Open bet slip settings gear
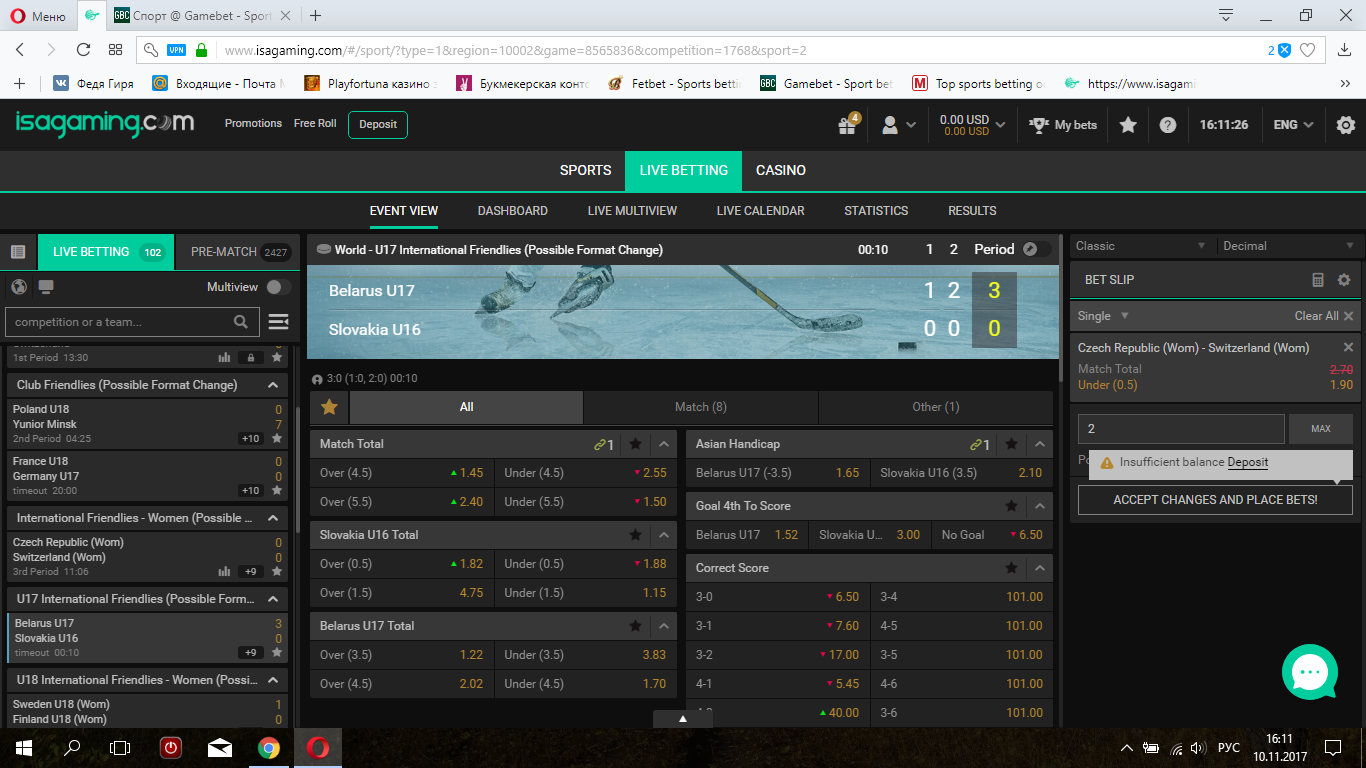This screenshot has height=768, width=1366. pyautogui.click(x=1344, y=280)
